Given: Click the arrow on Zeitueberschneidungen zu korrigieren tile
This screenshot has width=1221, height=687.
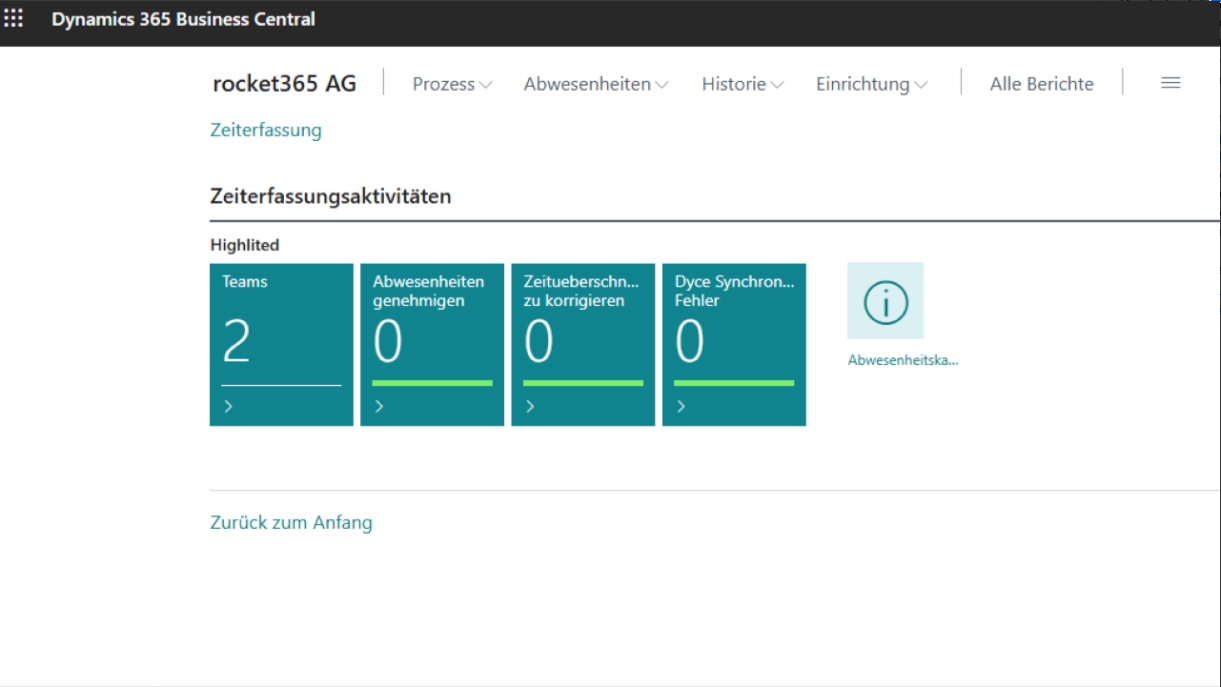Looking at the screenshot, I should point(531,406).
